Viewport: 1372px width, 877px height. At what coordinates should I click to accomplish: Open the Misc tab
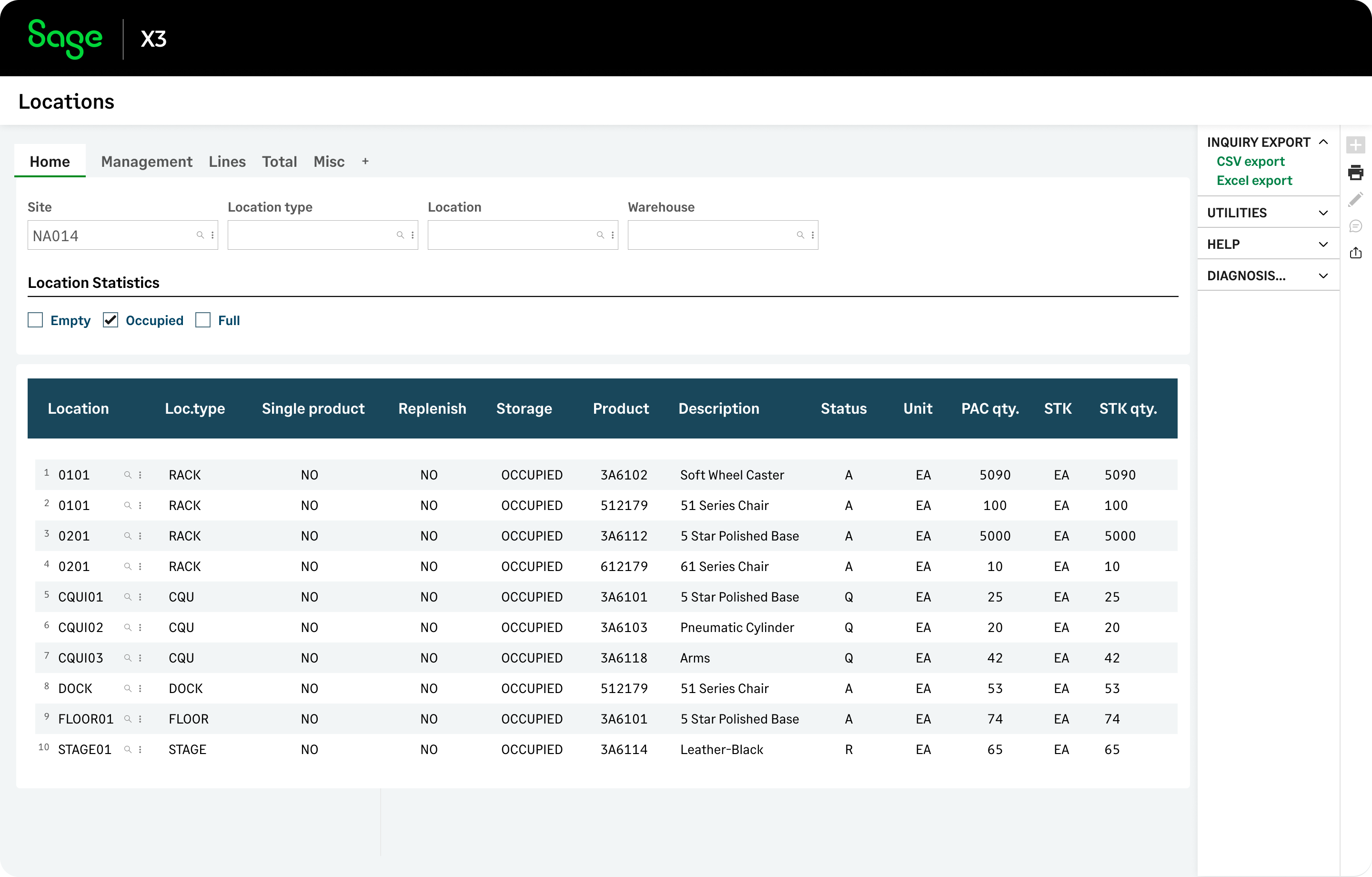click(x=329, y=162)
